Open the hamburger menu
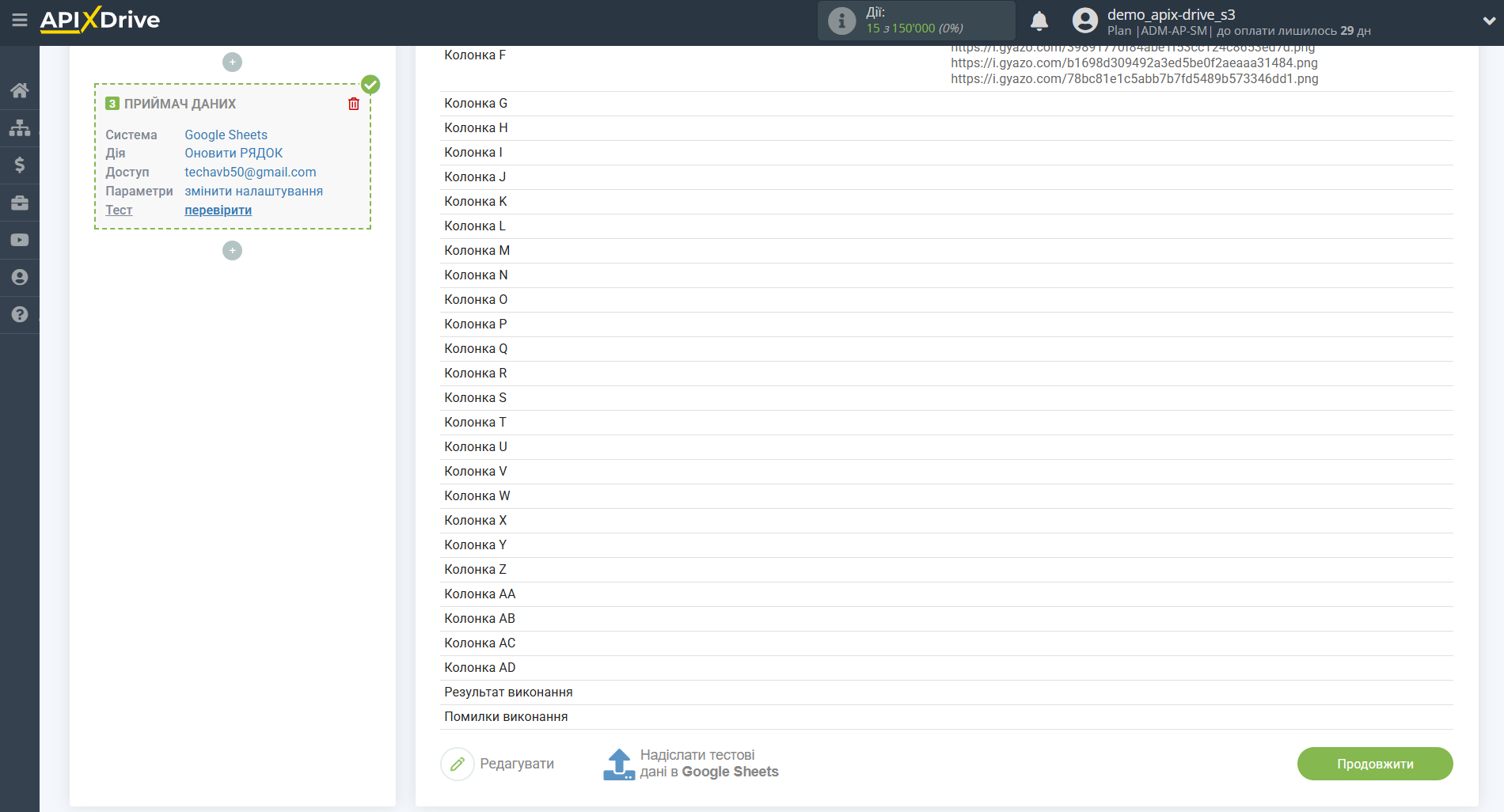 tap(20, 20)
